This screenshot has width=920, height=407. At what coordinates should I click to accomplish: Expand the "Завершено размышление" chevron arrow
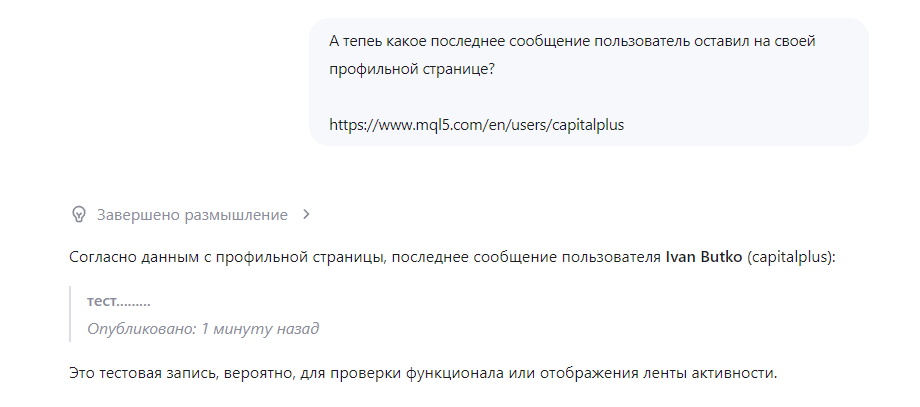tap(306, 215)
